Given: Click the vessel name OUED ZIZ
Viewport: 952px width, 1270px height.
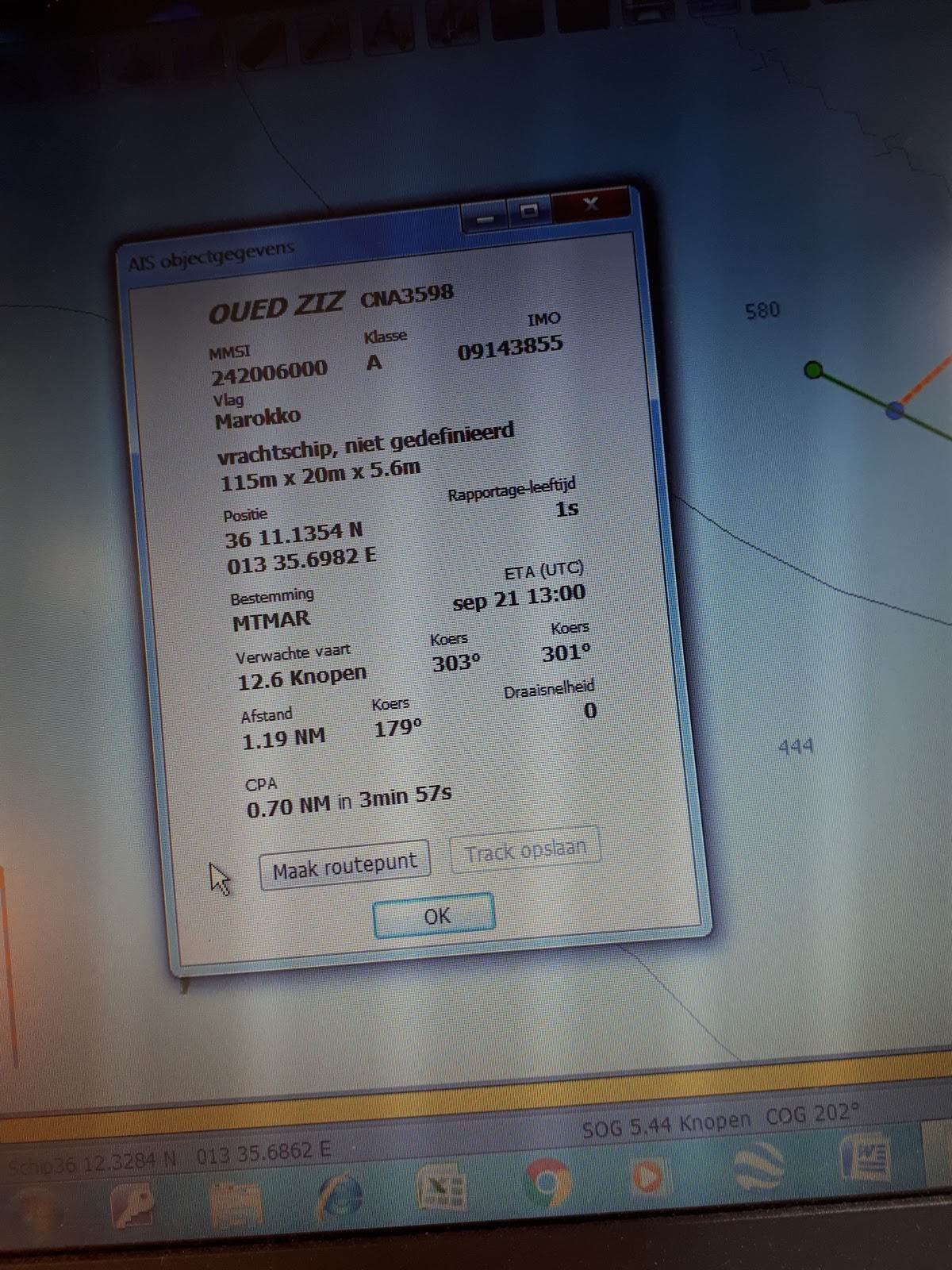Looking at the screenshot, I should click(276, 307).
